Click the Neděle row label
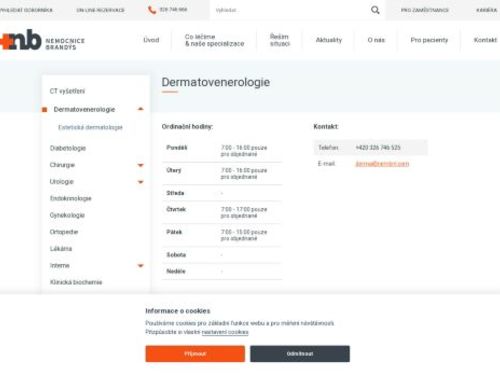The image size is (500, 375). pyautogui.click(x=176, y=271)
